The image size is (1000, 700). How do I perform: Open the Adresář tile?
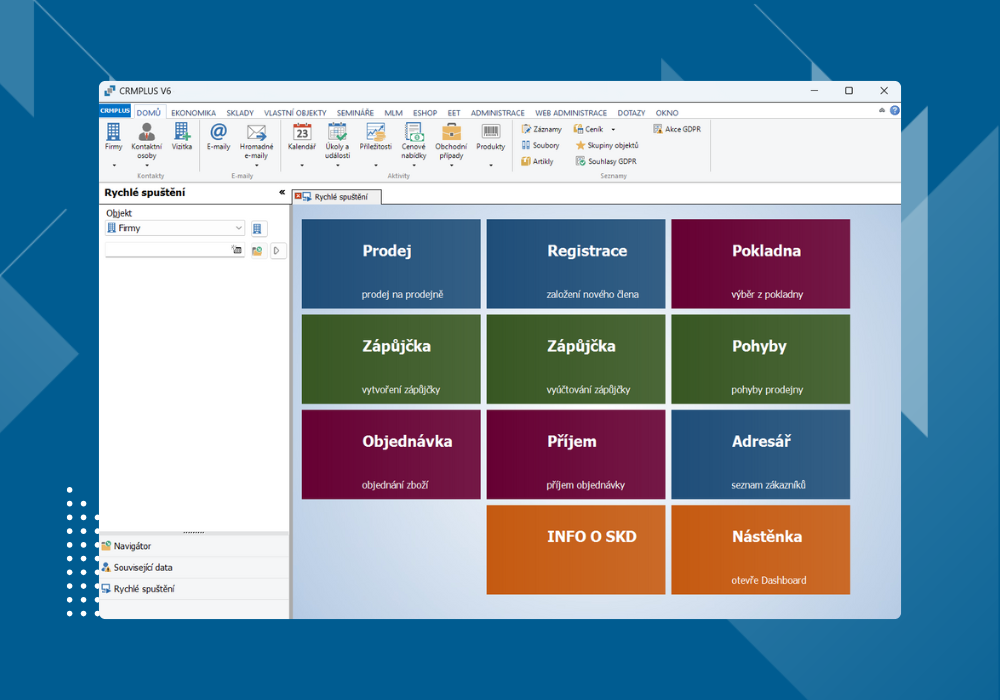(x=761, y=455)
